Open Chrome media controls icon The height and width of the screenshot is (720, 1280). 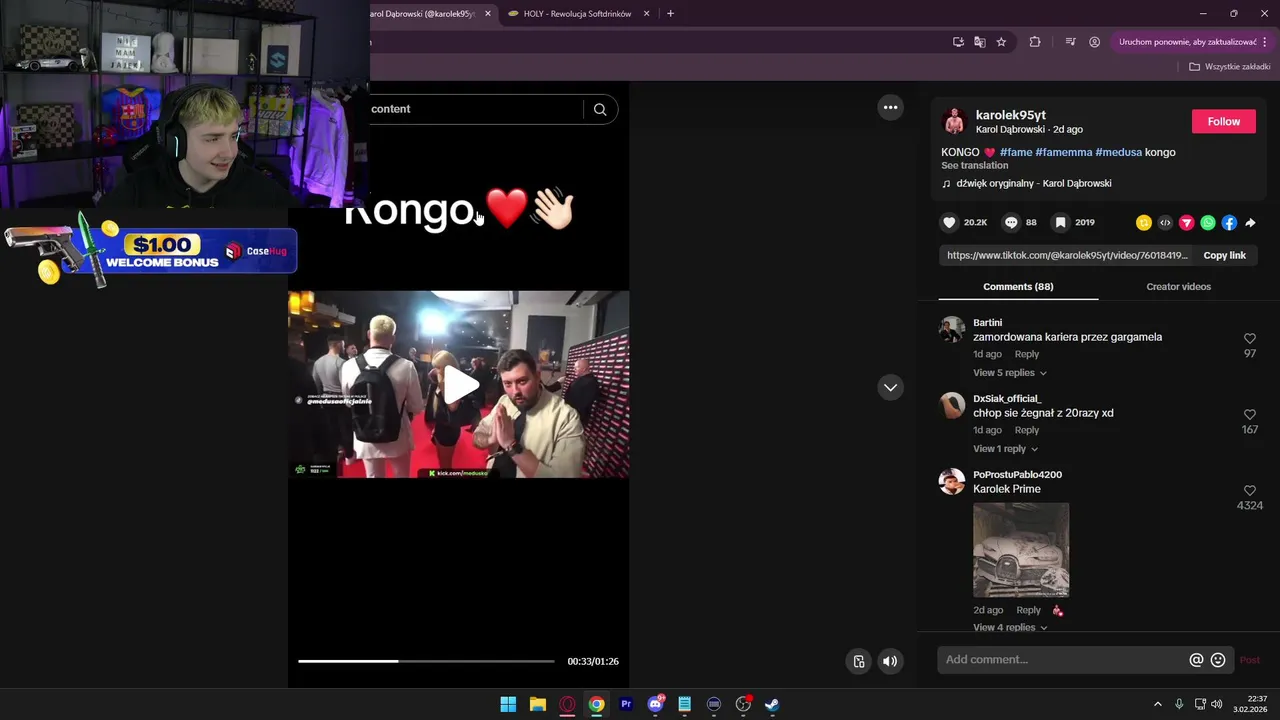(x=1070, y=42)
